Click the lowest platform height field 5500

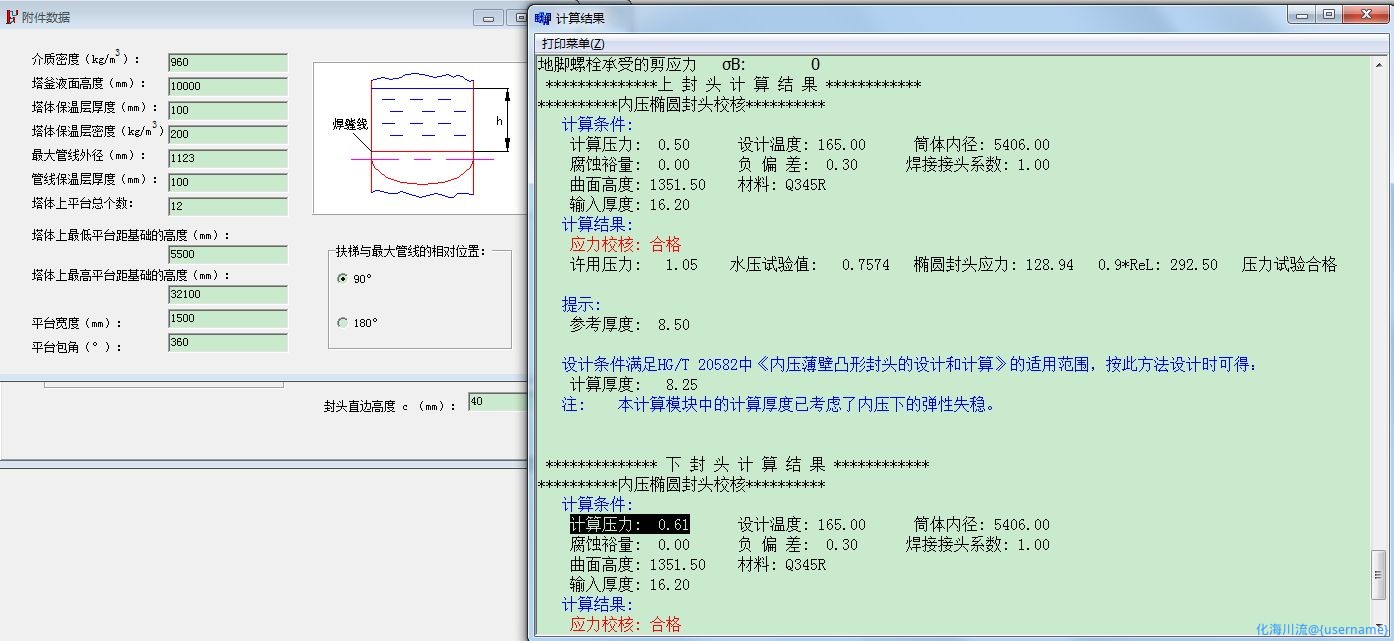click(x=228, y=254)
